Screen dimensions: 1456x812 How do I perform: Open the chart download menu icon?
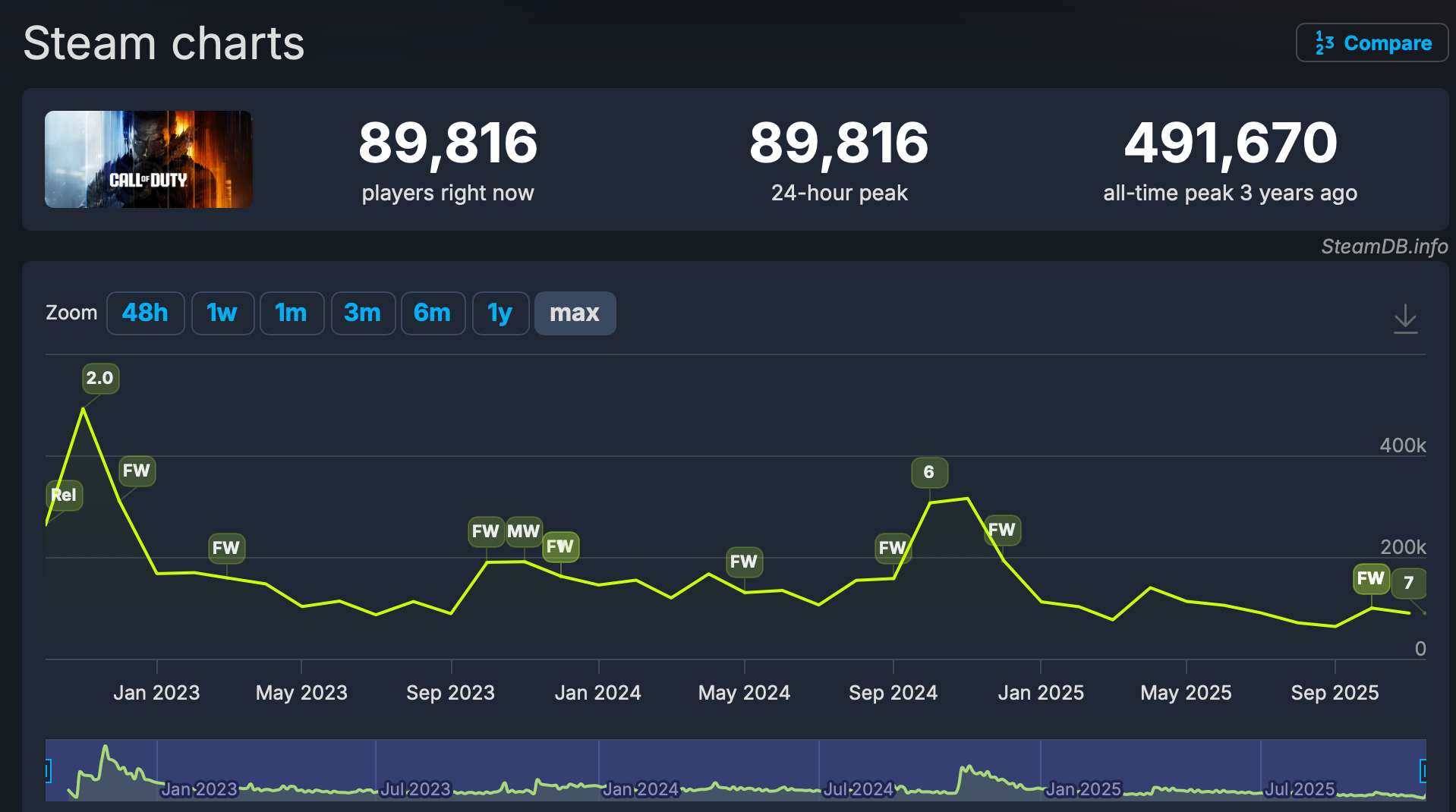(x=1405, y=319)
